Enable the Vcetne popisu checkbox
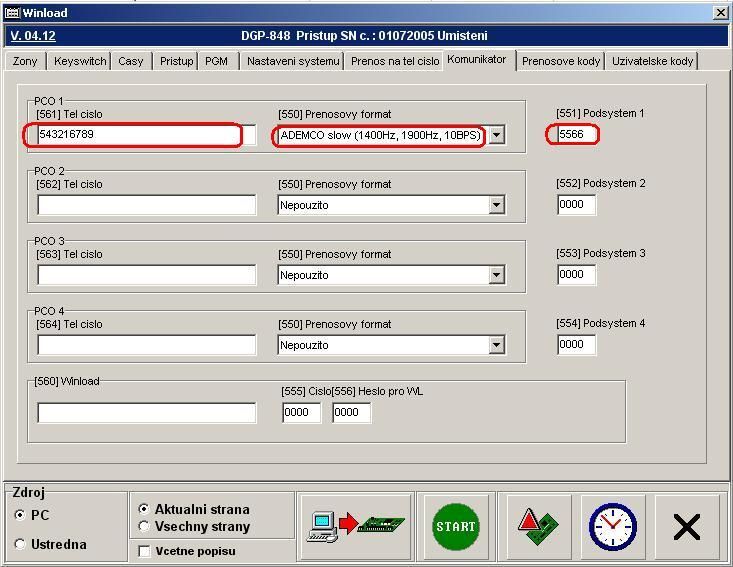 [x=144, y=551]
